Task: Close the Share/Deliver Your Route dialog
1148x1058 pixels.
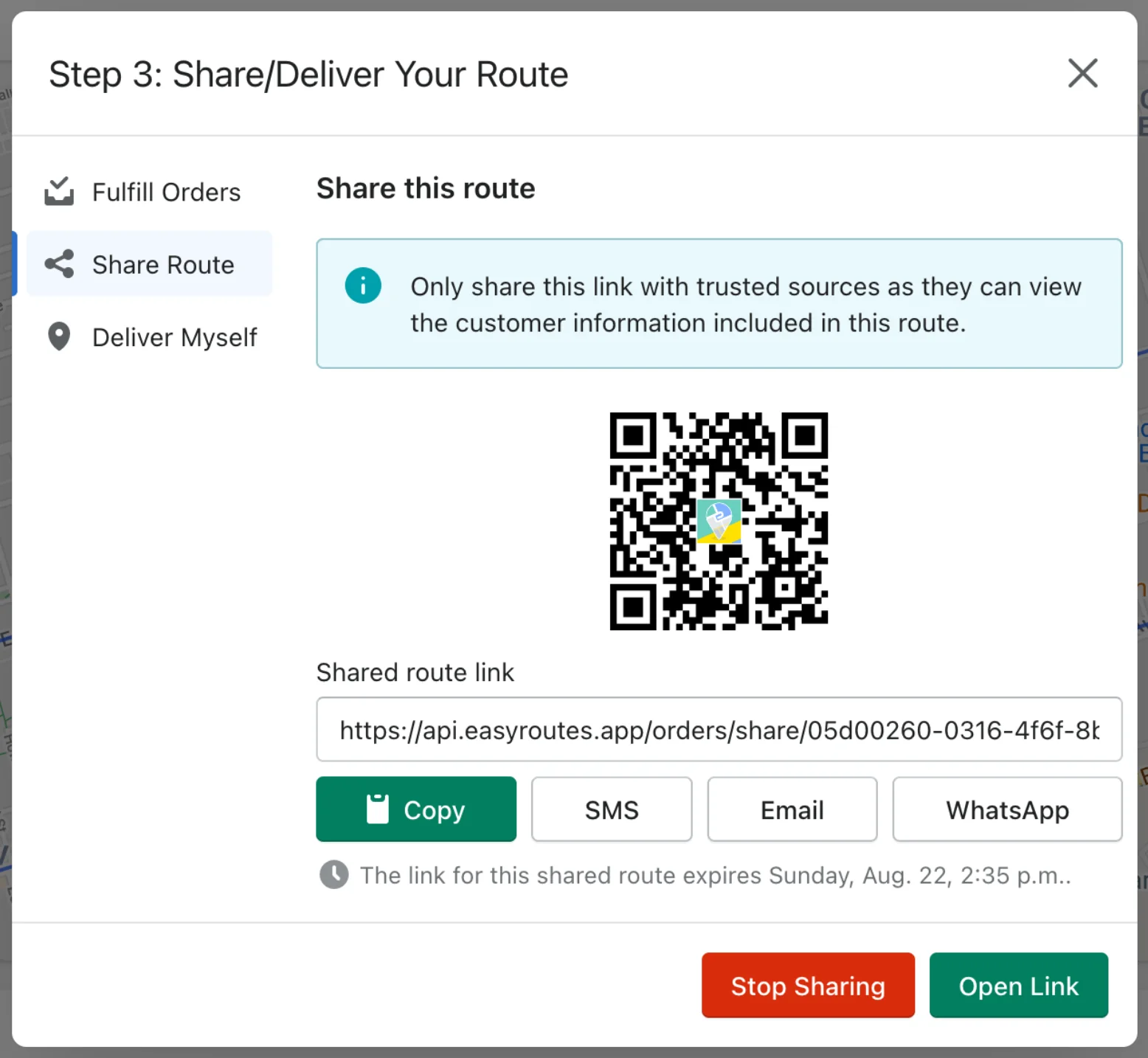Action: click(x=1082, y=73)
